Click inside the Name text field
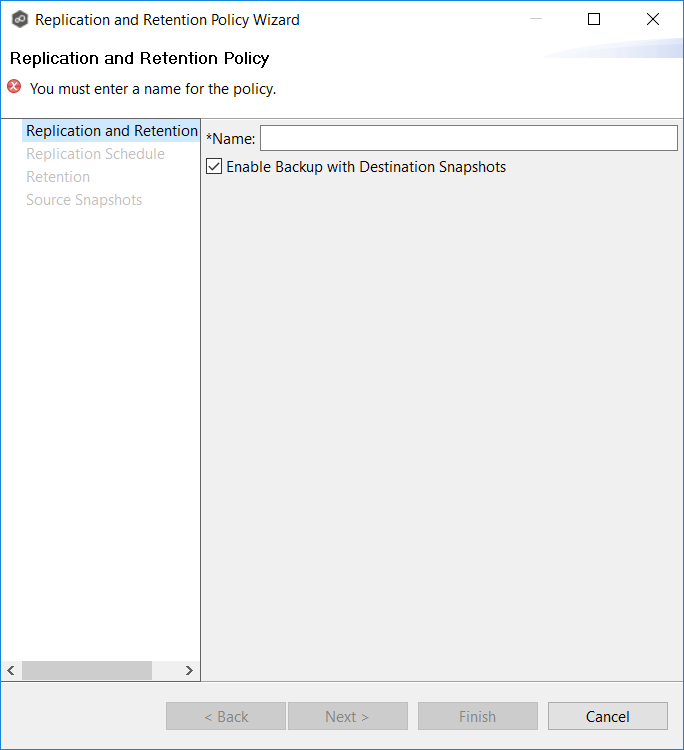 tap(468, 138)
